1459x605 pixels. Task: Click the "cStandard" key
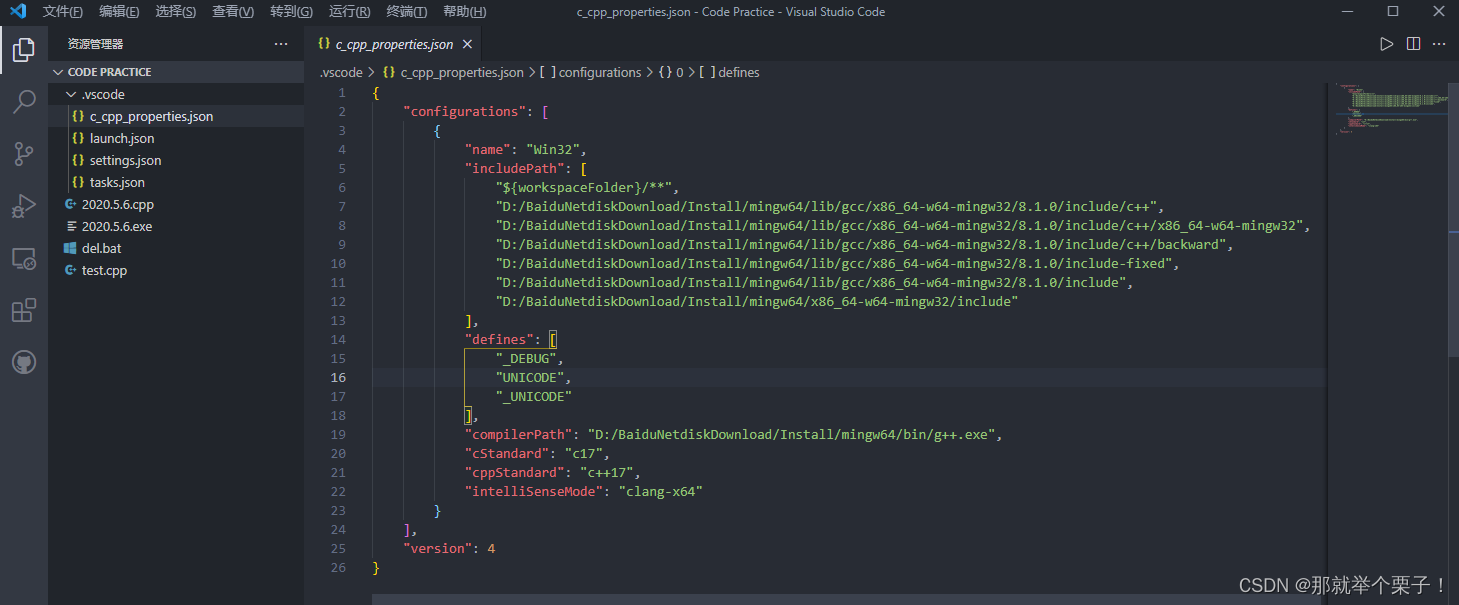[506, 454]
